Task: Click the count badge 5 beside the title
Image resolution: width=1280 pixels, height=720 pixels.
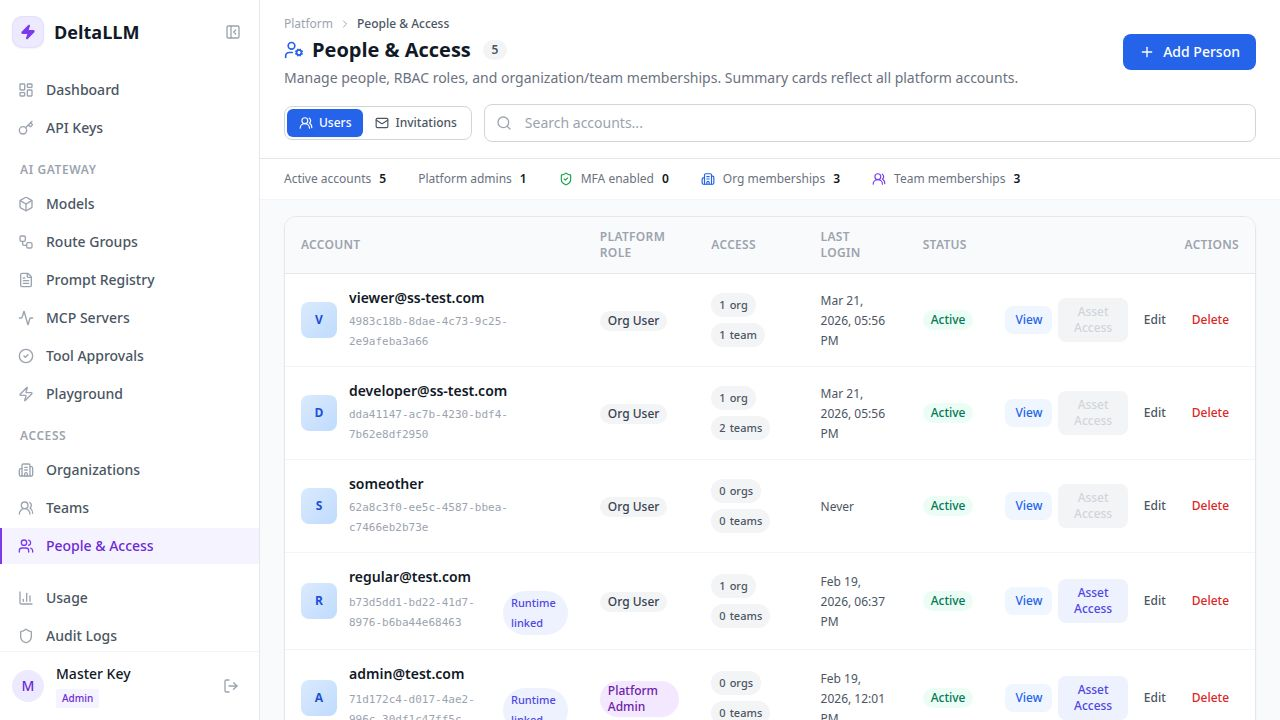Action: click(x=495, y=50)
